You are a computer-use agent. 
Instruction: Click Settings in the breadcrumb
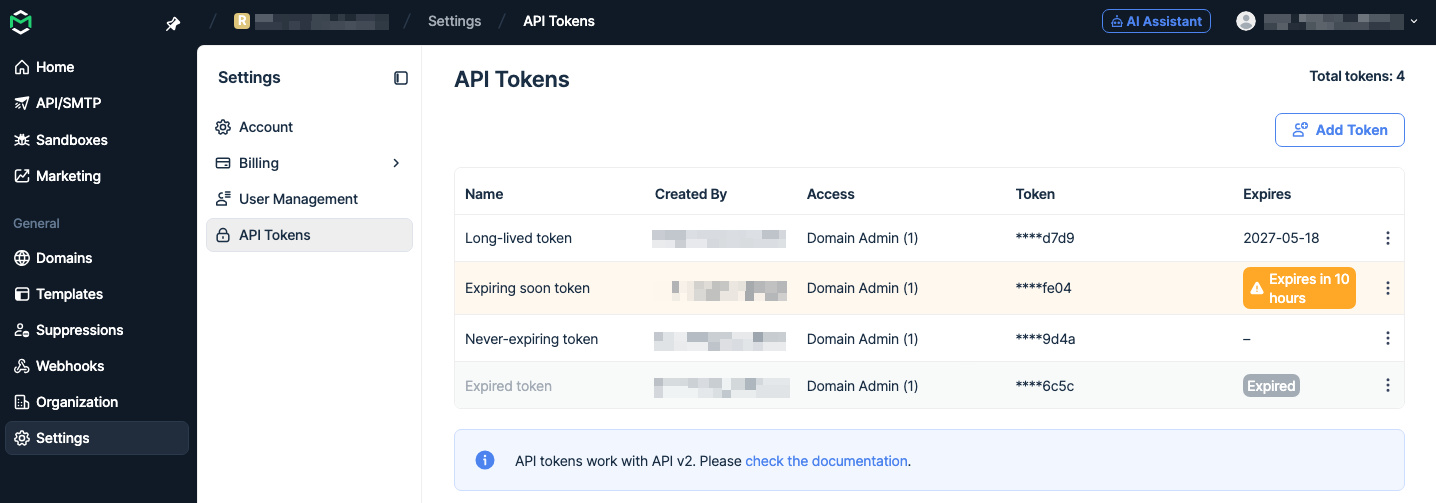(454, 21)
